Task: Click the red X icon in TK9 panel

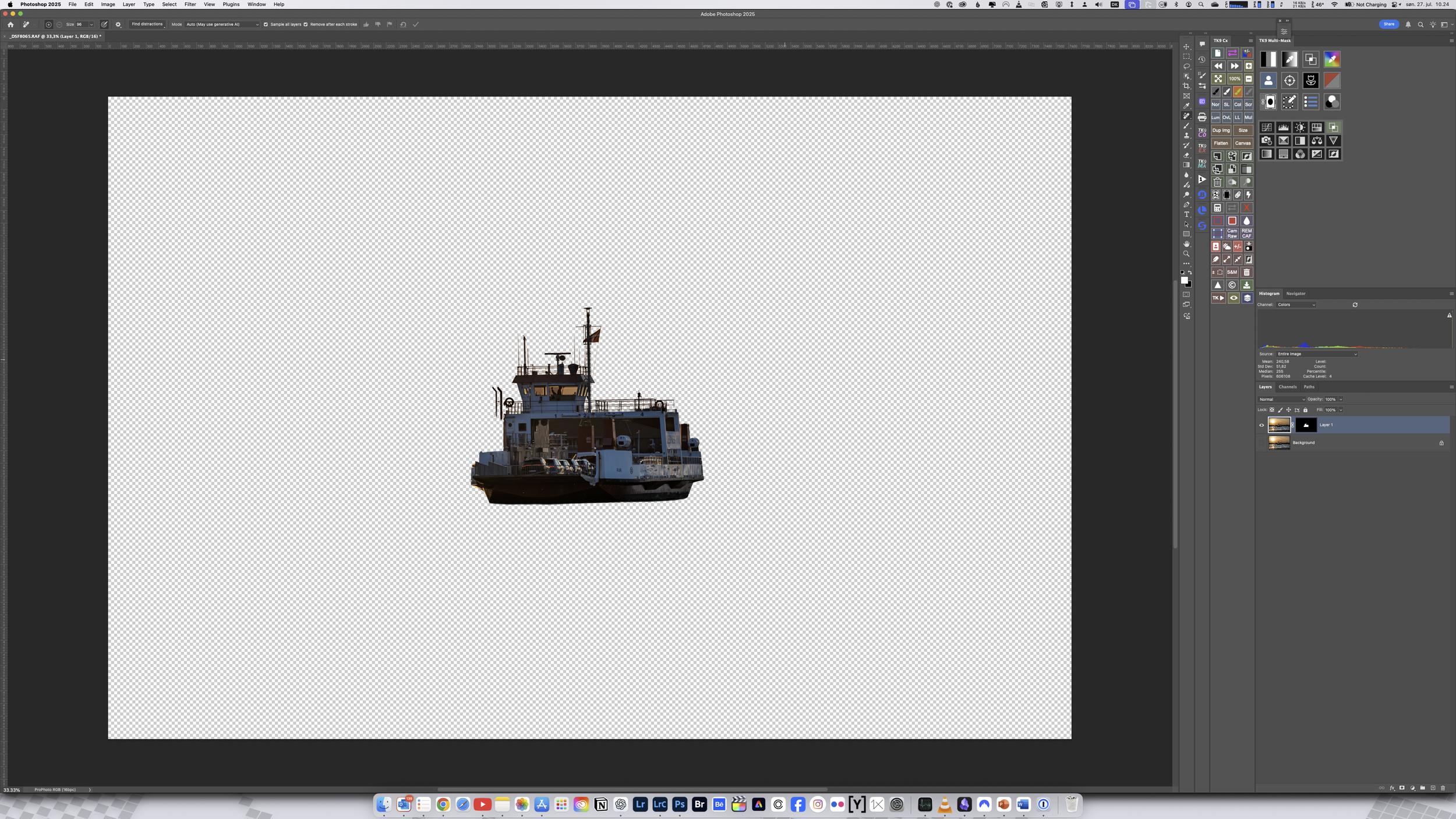Action: point(1246,208)
